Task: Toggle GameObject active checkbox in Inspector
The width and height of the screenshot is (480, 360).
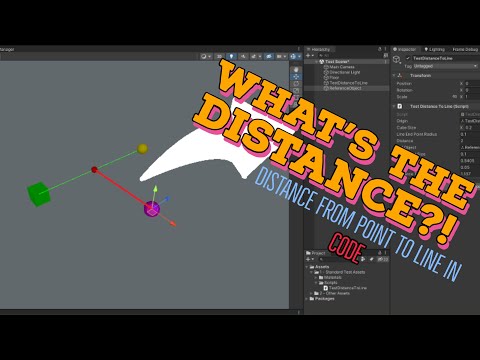Action: (408, 58)
